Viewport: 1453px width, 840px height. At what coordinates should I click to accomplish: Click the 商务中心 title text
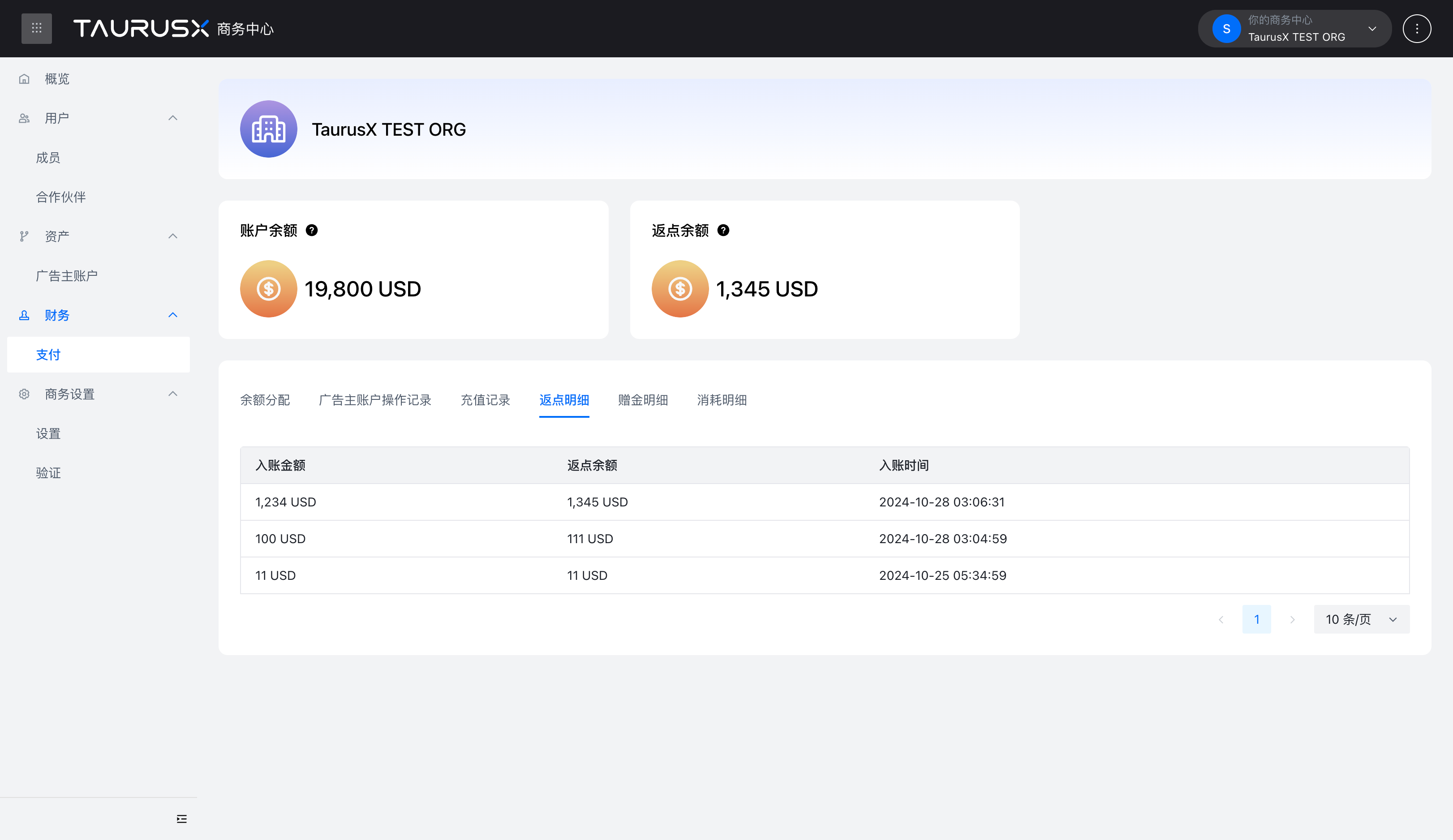(245, 29)
